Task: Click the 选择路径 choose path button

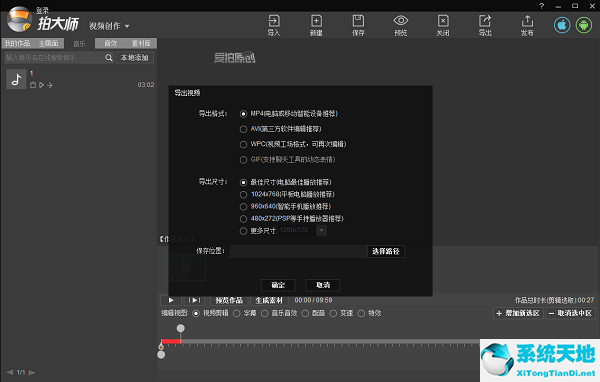Action: tap(386, 251)
